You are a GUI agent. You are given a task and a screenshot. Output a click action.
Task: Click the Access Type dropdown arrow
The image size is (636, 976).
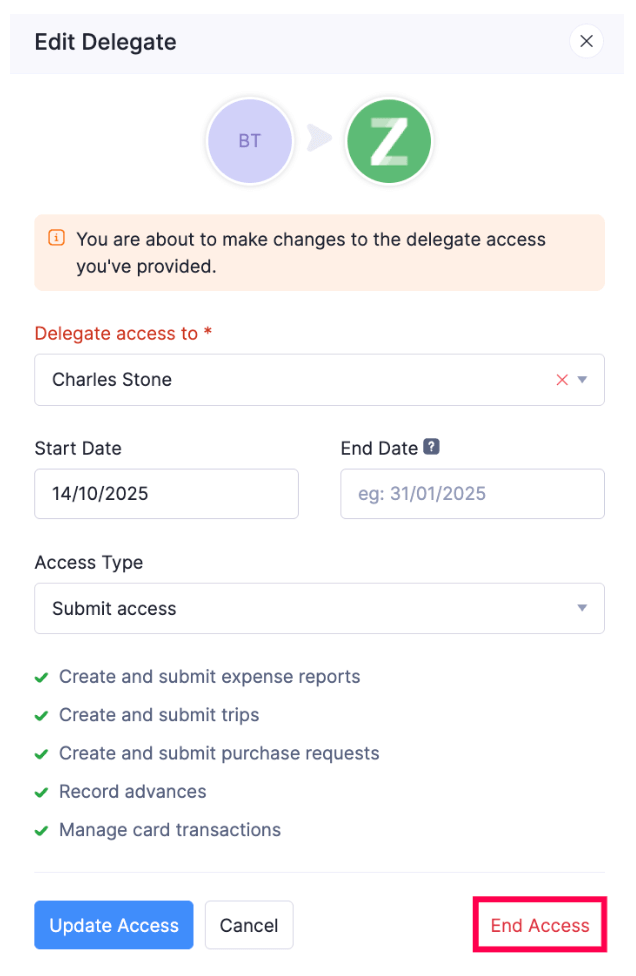583,608
